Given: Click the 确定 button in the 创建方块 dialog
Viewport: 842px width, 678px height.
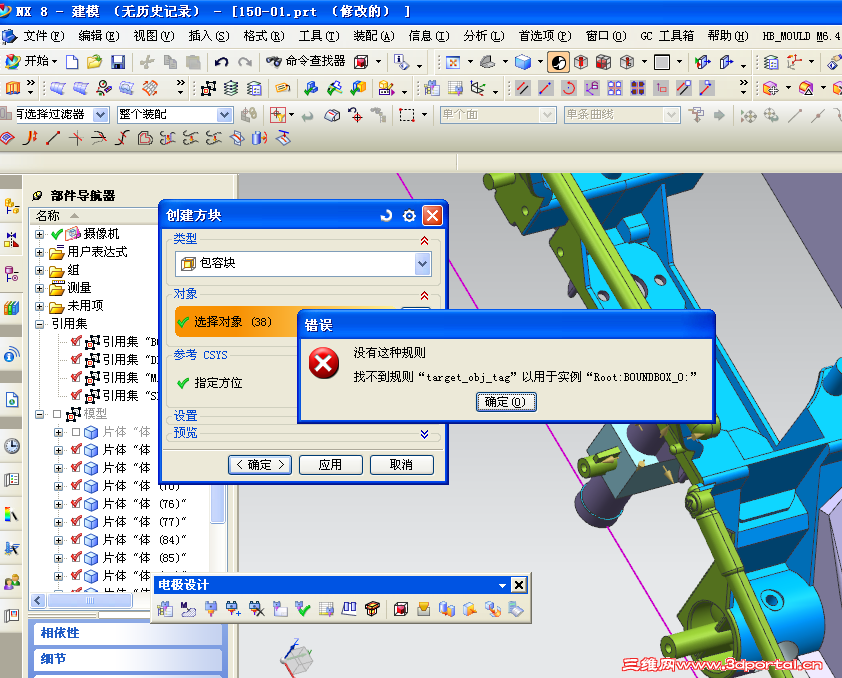Looking at the screenshot, I should pyautogui.click(x=260, y=465).
